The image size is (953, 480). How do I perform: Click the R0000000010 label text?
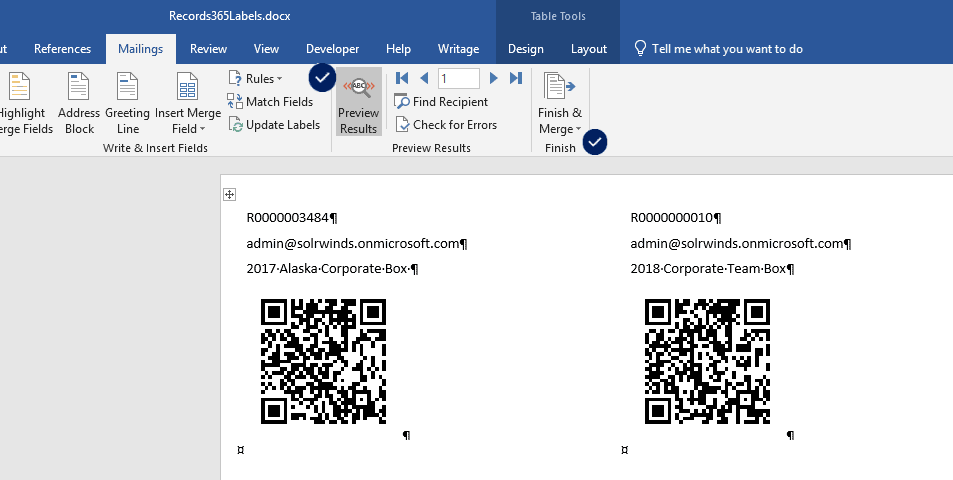(672, 218)
